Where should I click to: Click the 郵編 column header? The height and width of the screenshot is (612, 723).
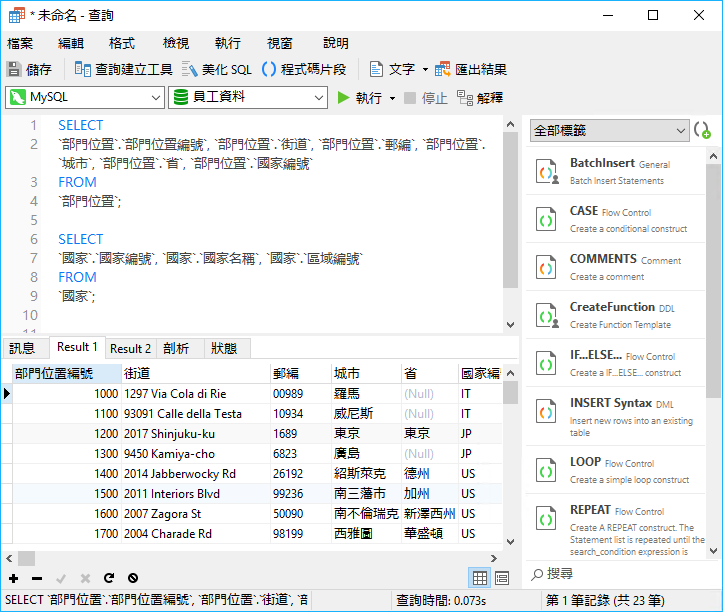pos(301,374)
